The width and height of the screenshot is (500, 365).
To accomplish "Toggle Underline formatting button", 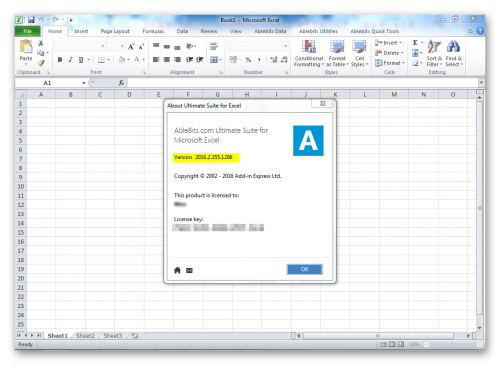I will (81, 60).
